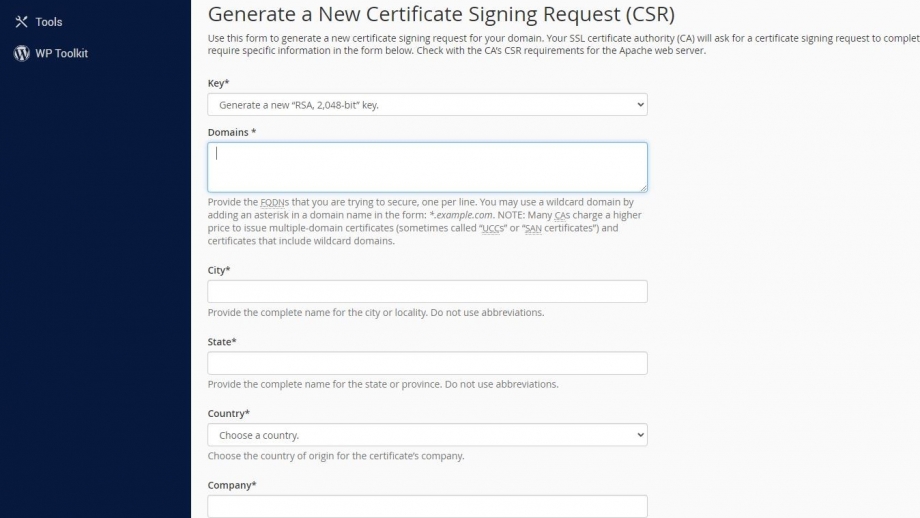Image resolution: width=920 pixels, height=518 pixels.
Task: Focus the Domains text area
Action: click(x=427, y=167)
